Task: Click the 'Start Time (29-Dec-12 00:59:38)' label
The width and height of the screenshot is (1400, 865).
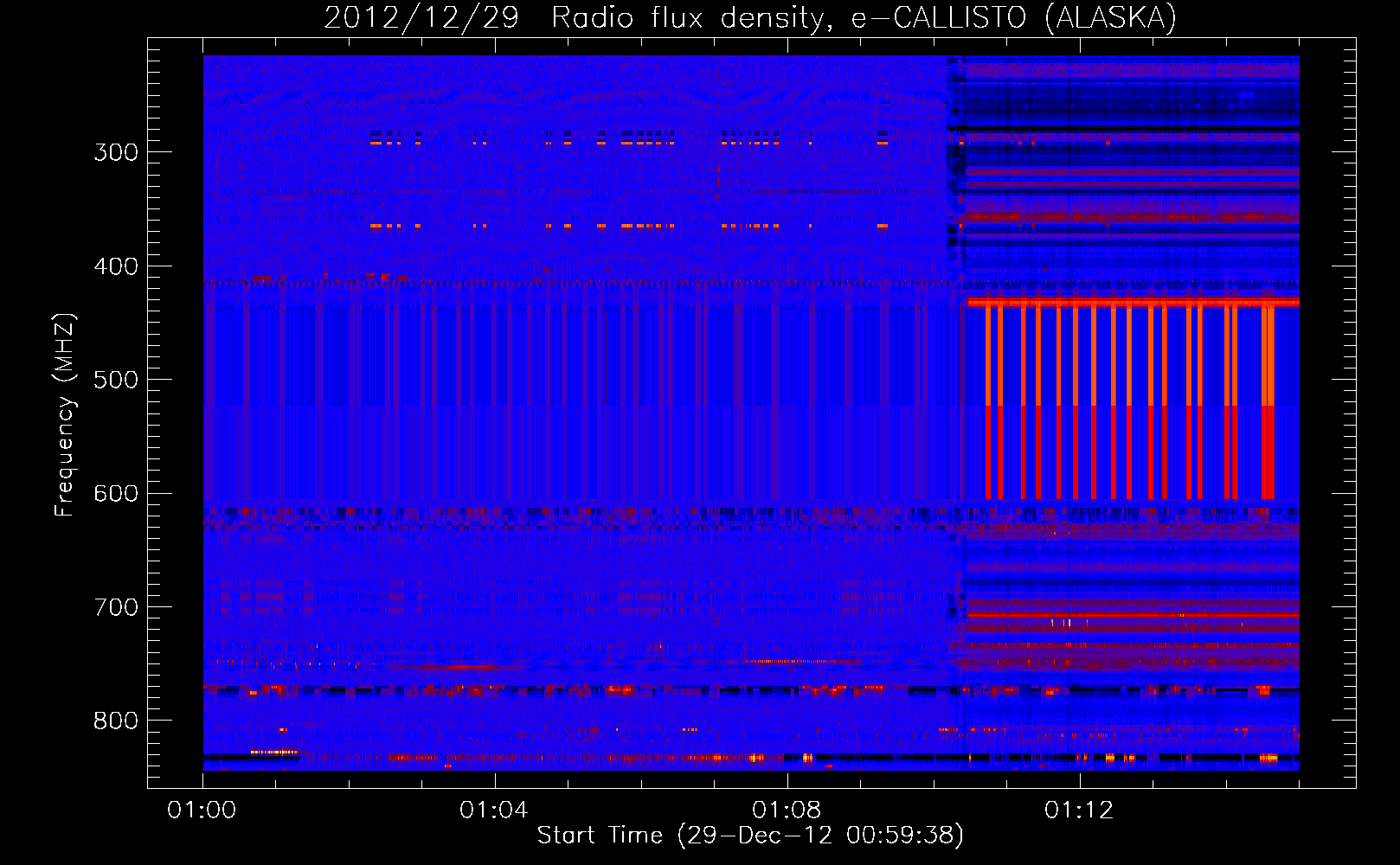Action: coord(750,836)
